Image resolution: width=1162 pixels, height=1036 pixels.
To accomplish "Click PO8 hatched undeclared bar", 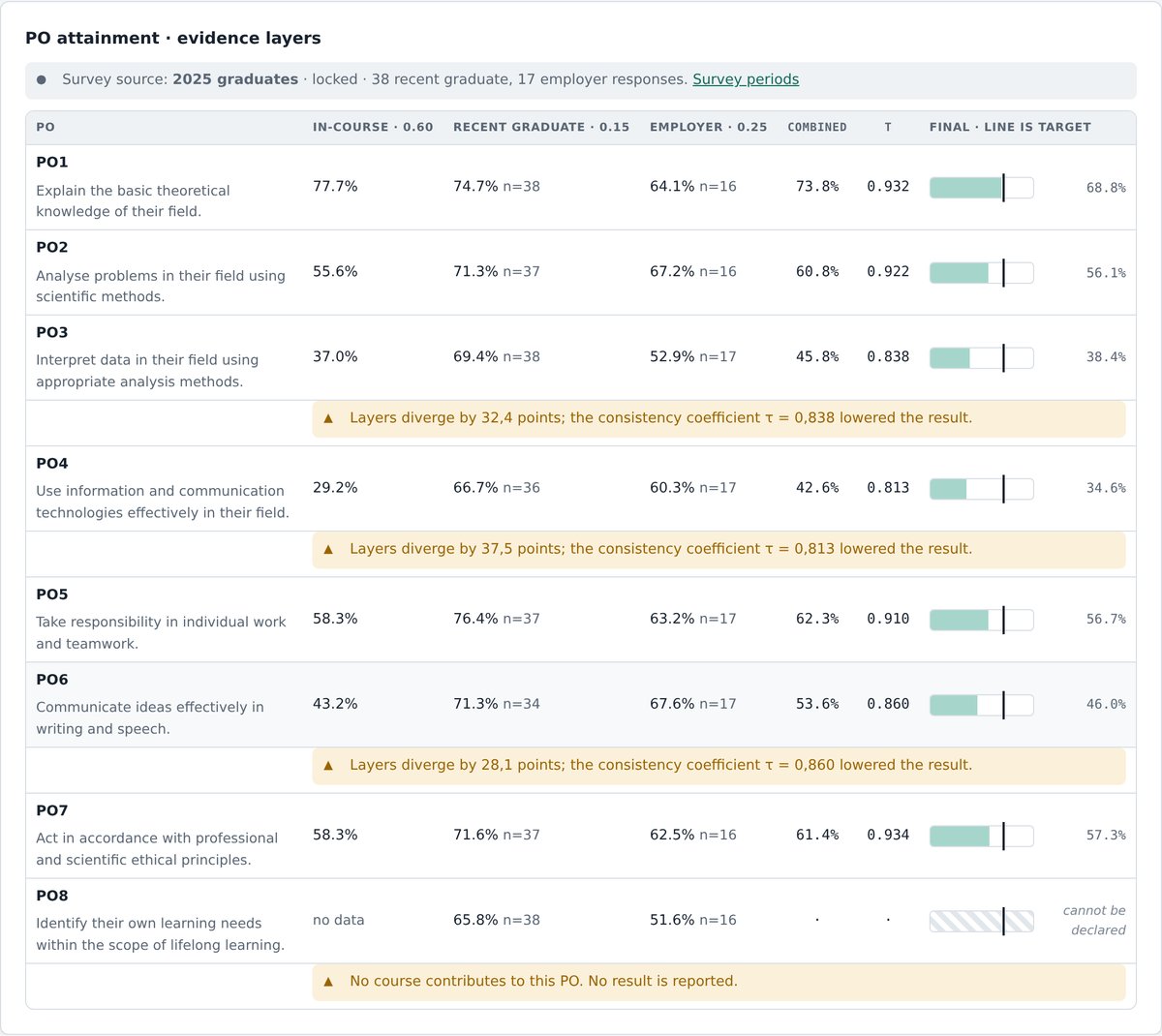I will [x=982, y=921].
